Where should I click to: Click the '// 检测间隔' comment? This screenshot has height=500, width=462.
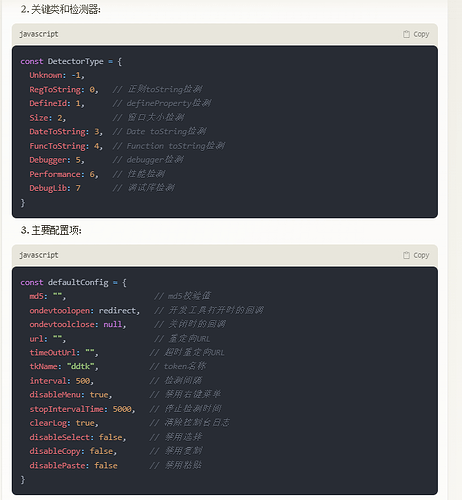176,381
